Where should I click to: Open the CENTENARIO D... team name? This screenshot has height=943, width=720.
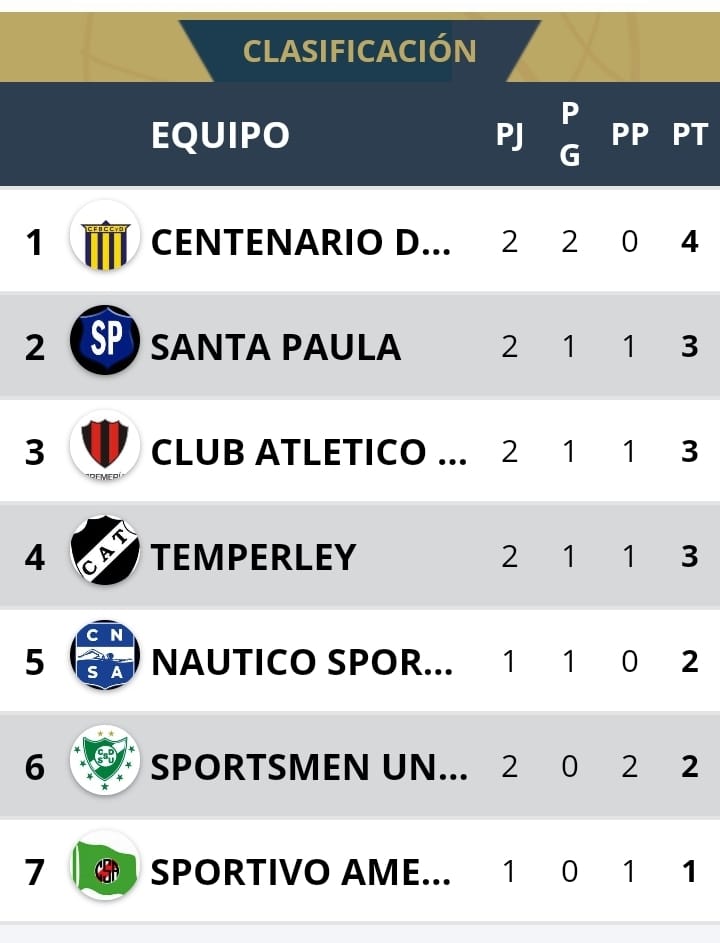click(301, 241)
